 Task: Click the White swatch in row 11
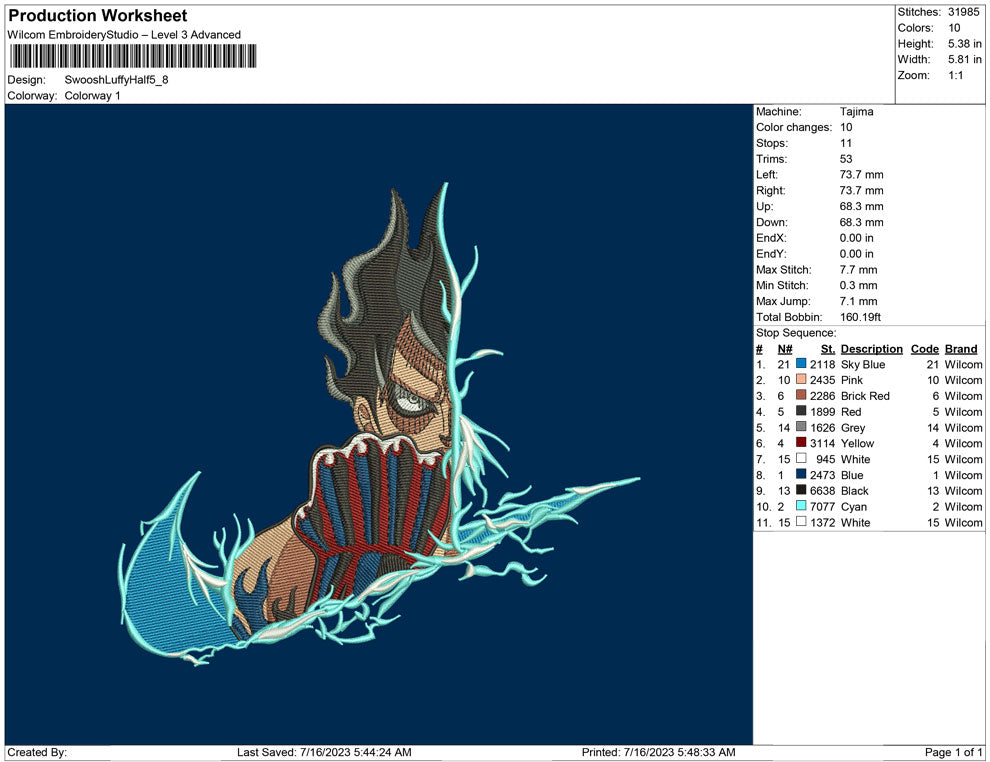click(x=801, y=521)
